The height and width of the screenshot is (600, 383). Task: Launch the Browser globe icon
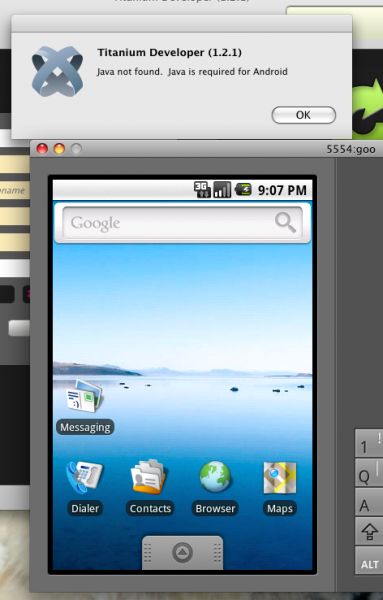215,478
